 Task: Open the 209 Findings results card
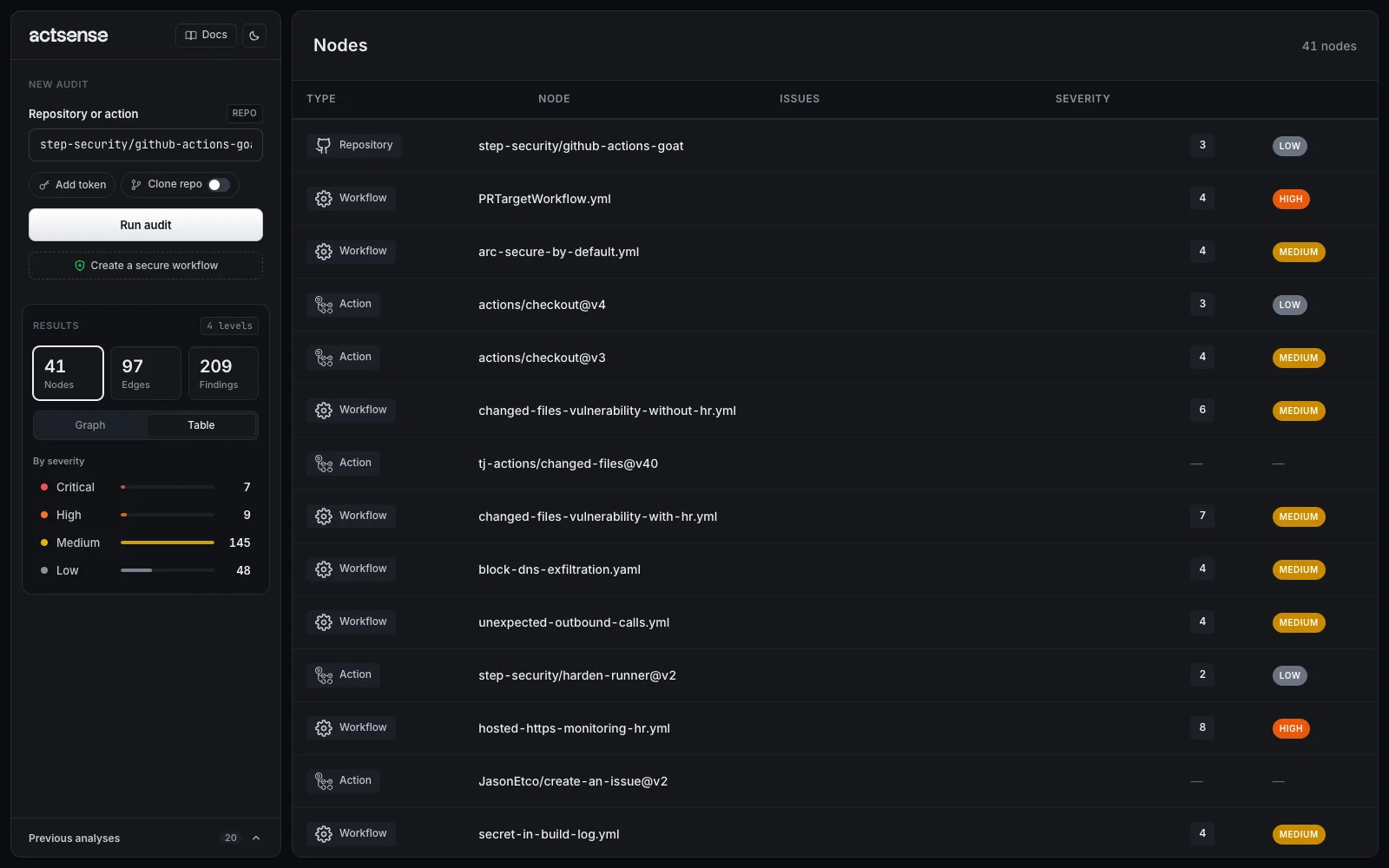pos(223,373)
